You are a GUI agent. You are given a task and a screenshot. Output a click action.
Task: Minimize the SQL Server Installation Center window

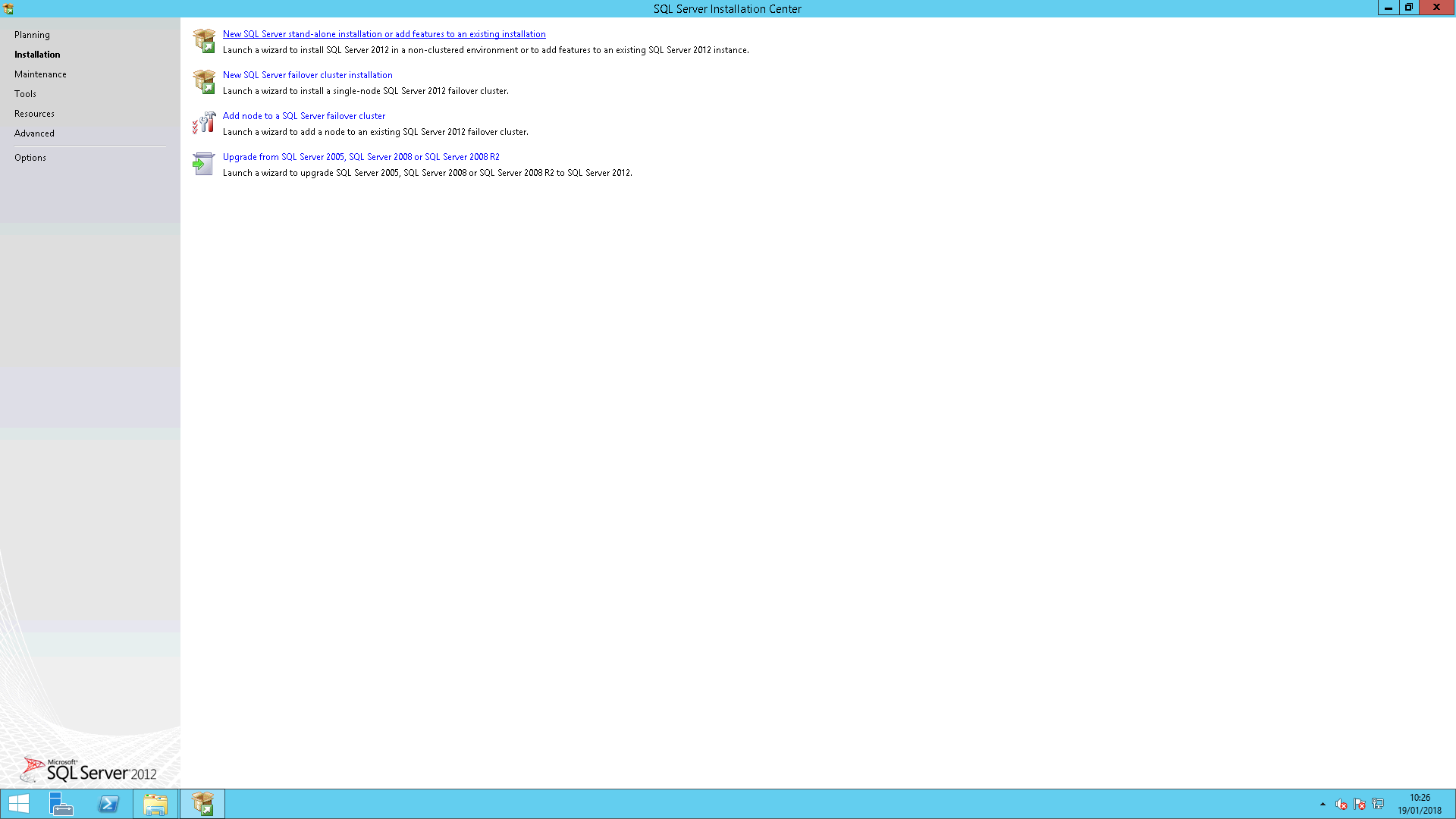click(1388, 8)
